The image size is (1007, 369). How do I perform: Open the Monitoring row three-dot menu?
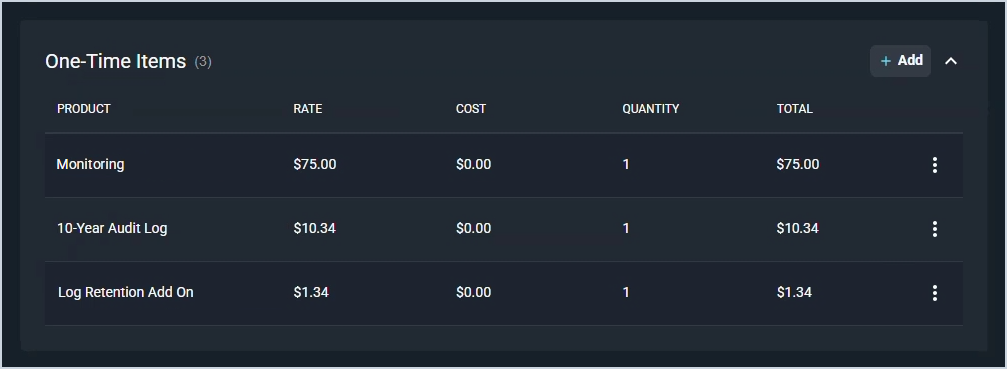(934, 165)
